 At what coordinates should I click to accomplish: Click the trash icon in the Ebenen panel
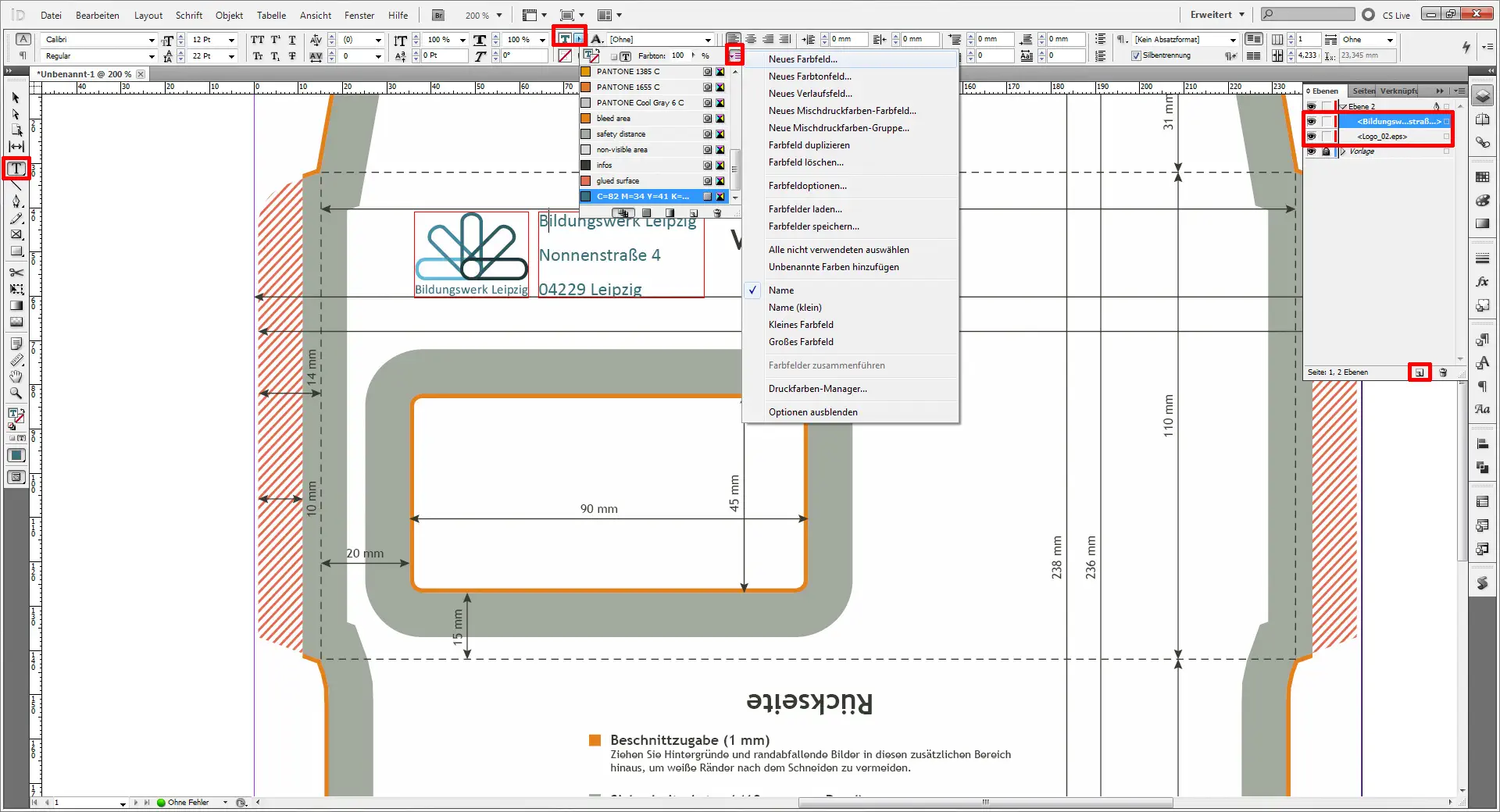point(1443,372)
